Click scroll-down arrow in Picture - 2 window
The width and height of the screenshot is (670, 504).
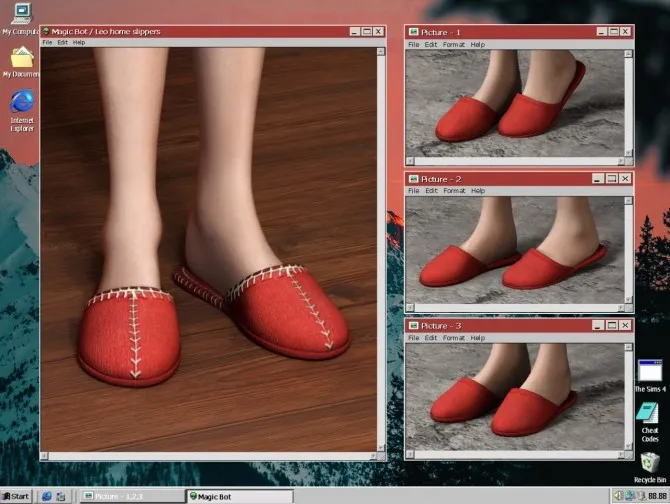pyautogui.click(x=629, y=299)
